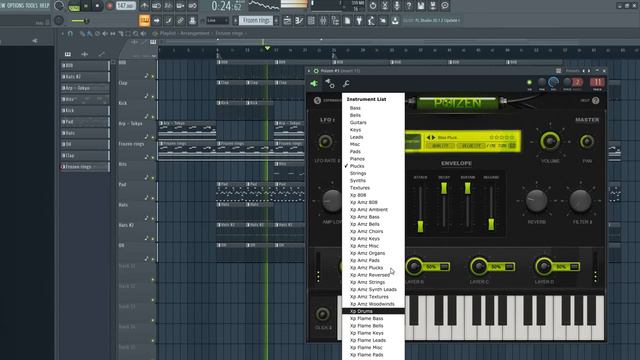Click the Reverb knob
The image size is (640, 360).
(x=537, y=200)
